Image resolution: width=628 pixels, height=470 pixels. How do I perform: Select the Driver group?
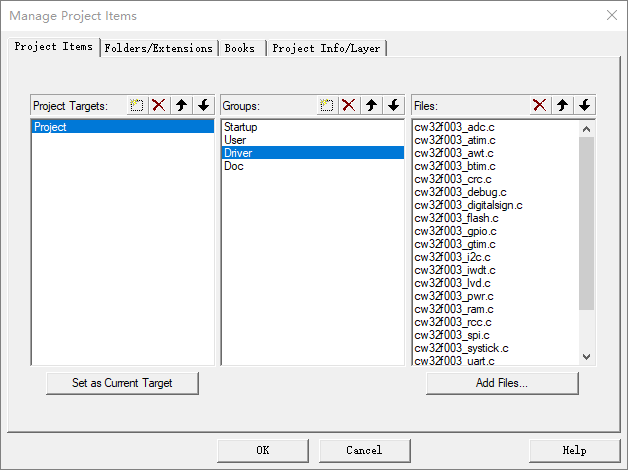pos(313,153)
